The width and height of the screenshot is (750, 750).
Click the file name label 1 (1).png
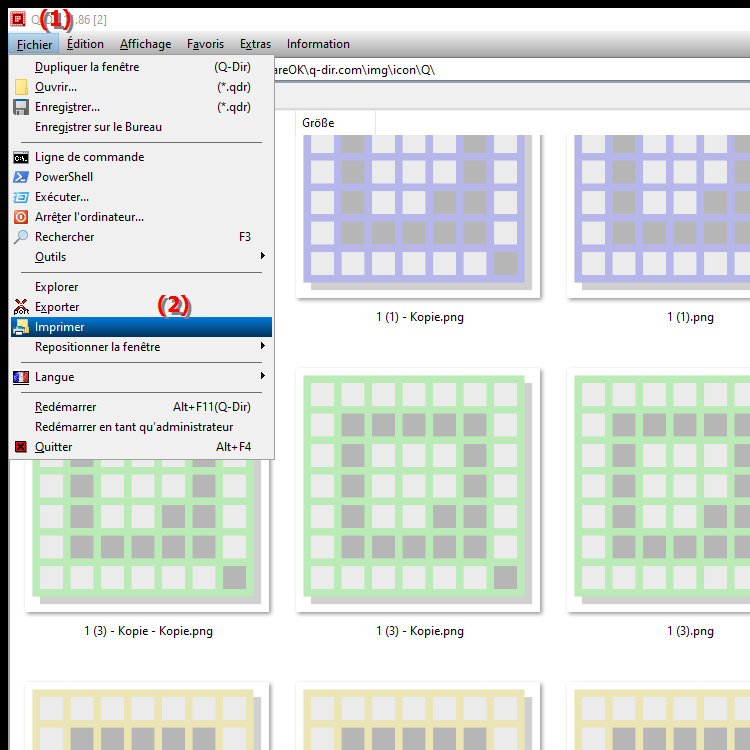(690, 317)
